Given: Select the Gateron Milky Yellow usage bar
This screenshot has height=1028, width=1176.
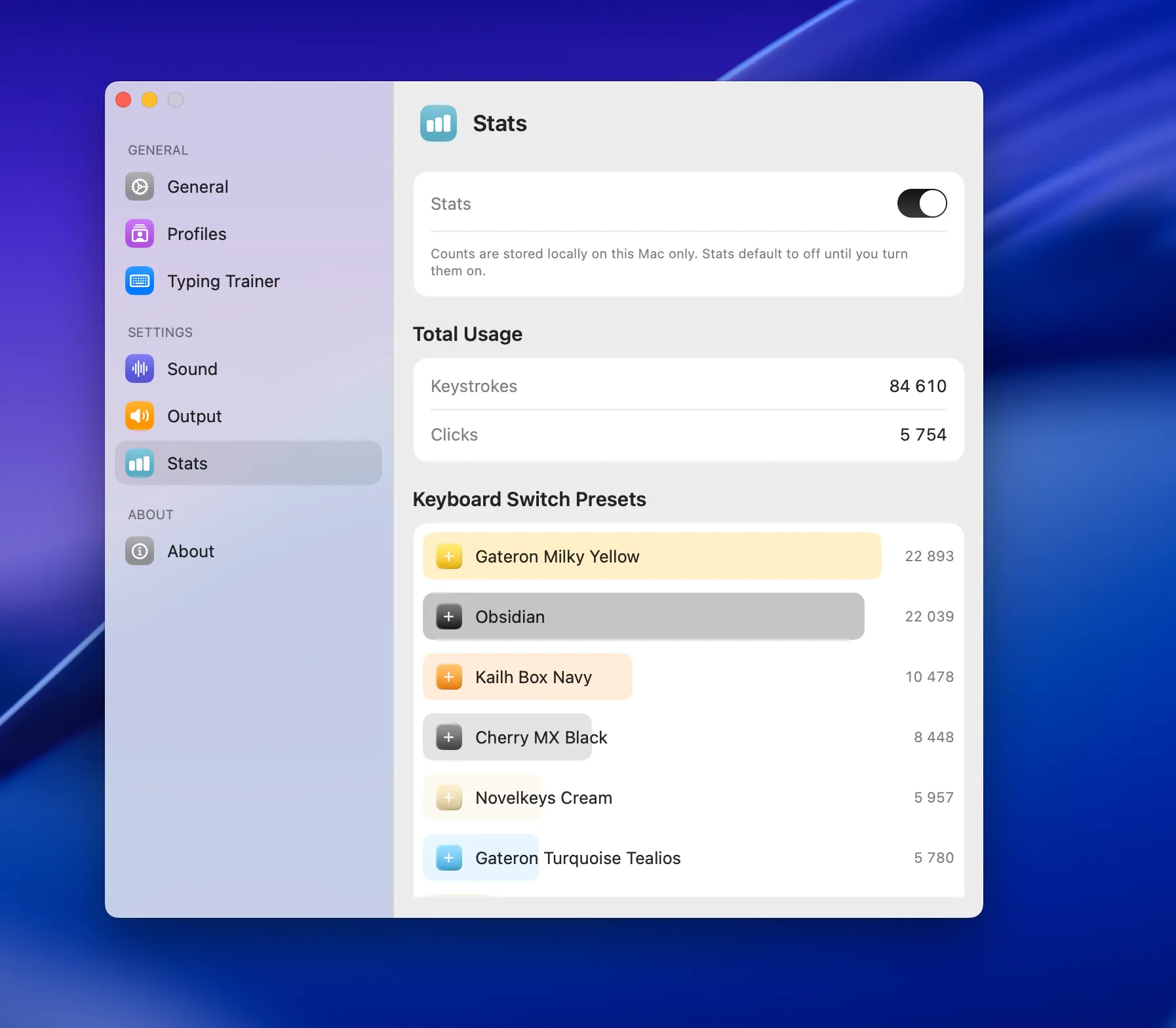Looking at the screenshot, I should tap(652, 557).
